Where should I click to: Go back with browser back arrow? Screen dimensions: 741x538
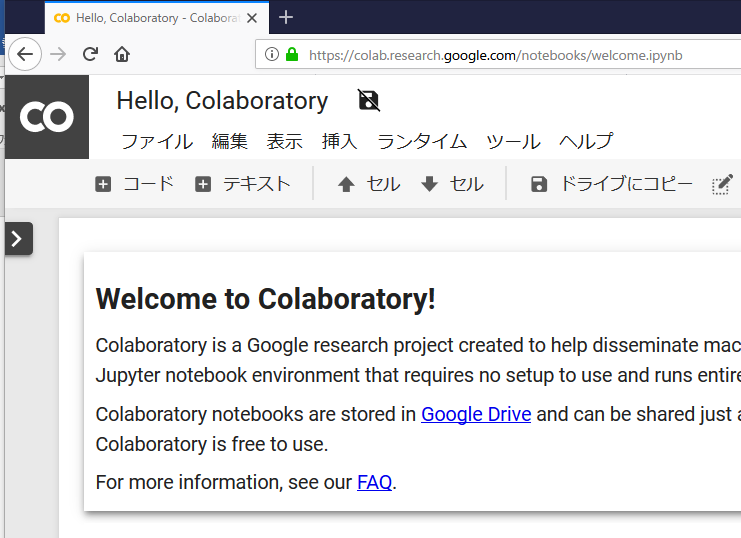(x=25, y=54)
